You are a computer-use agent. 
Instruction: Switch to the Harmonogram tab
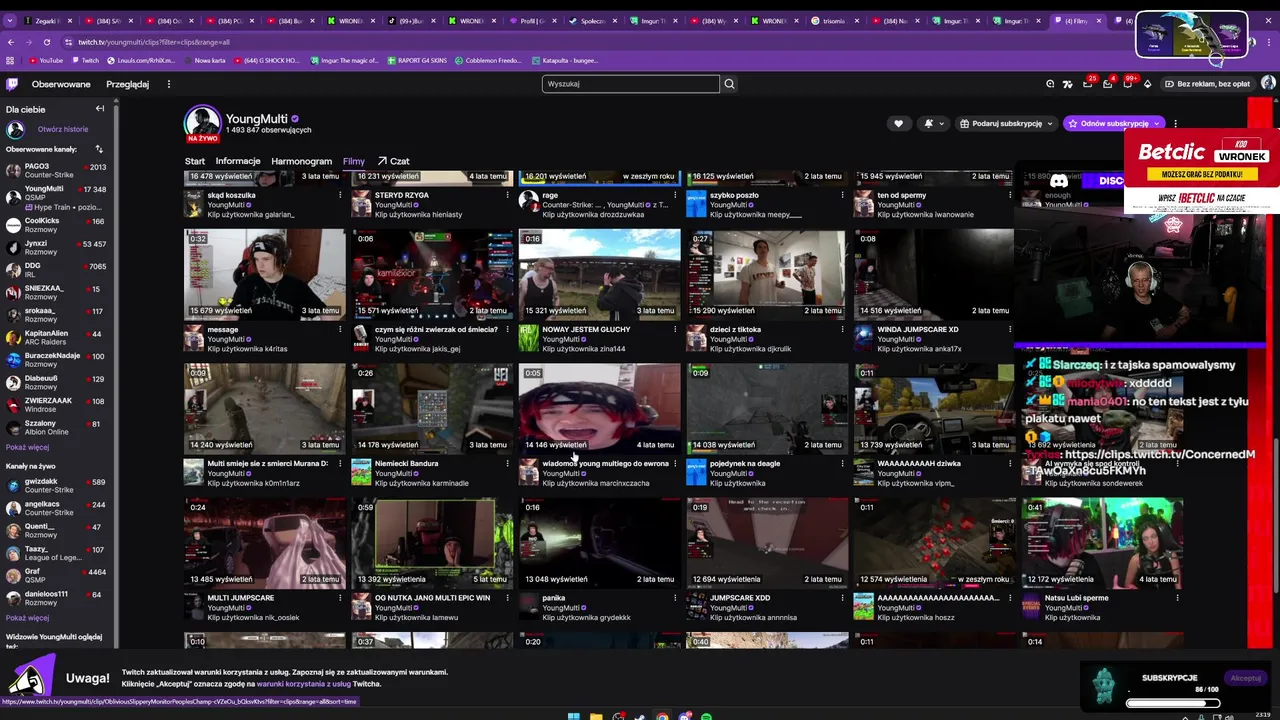click(x=301, y=161)
